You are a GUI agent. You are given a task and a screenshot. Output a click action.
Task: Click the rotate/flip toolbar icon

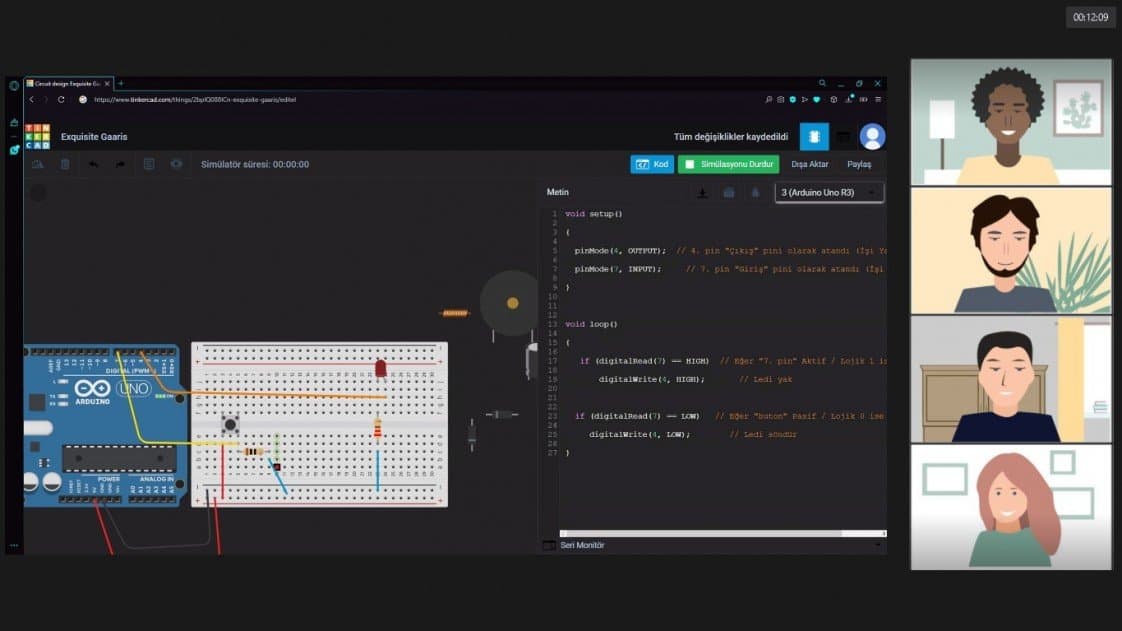(x=37, y=165)
